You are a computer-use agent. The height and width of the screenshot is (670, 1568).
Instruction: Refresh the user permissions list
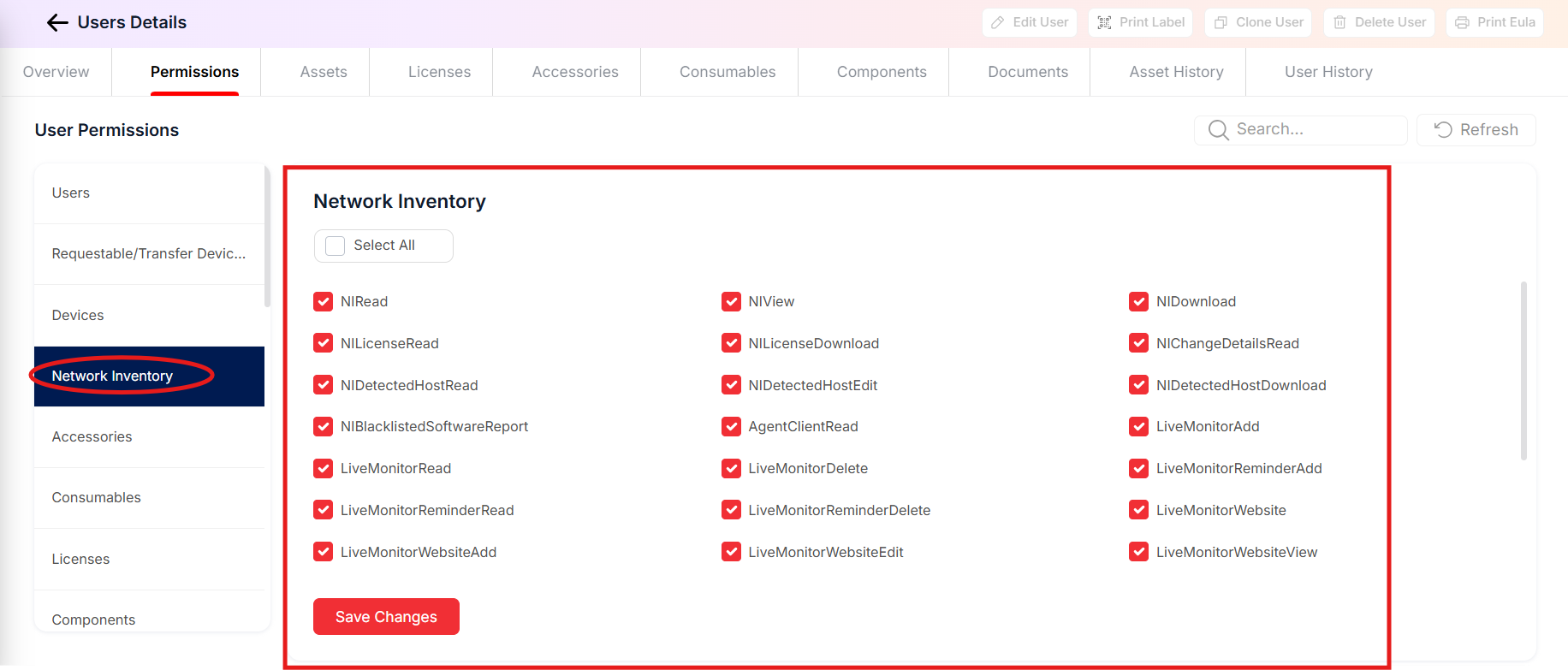[1476, 130]
